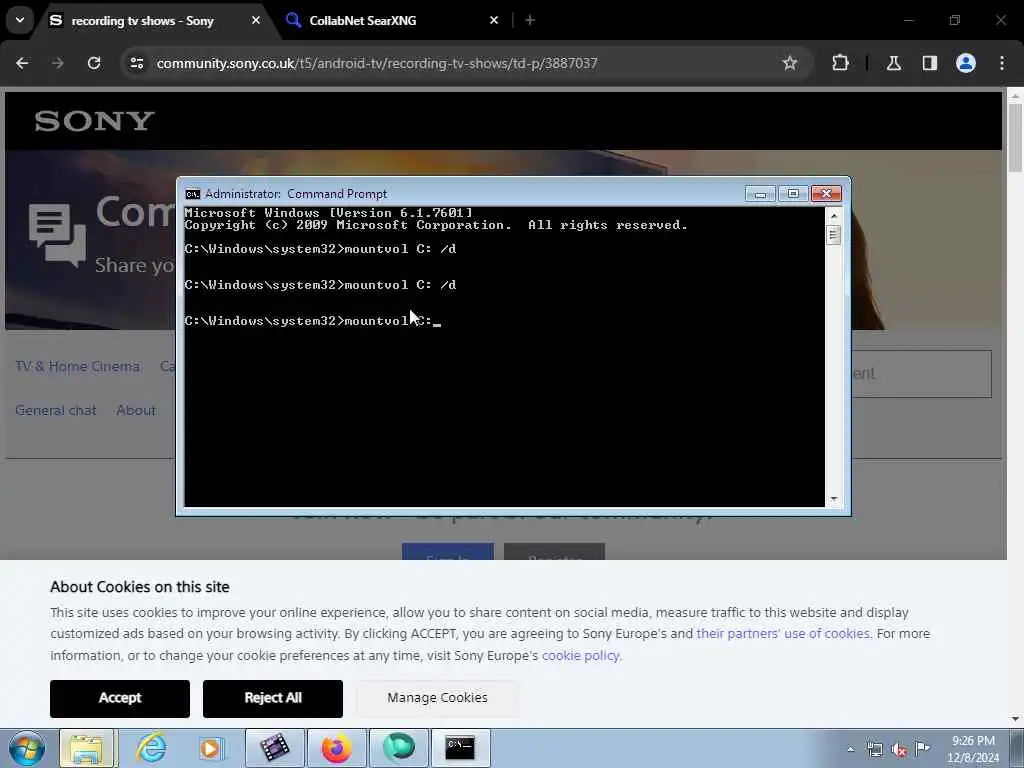Click Command Prompt scrollbar up arrow
This screenshot has height=768, width=1024.
[833, 215]
